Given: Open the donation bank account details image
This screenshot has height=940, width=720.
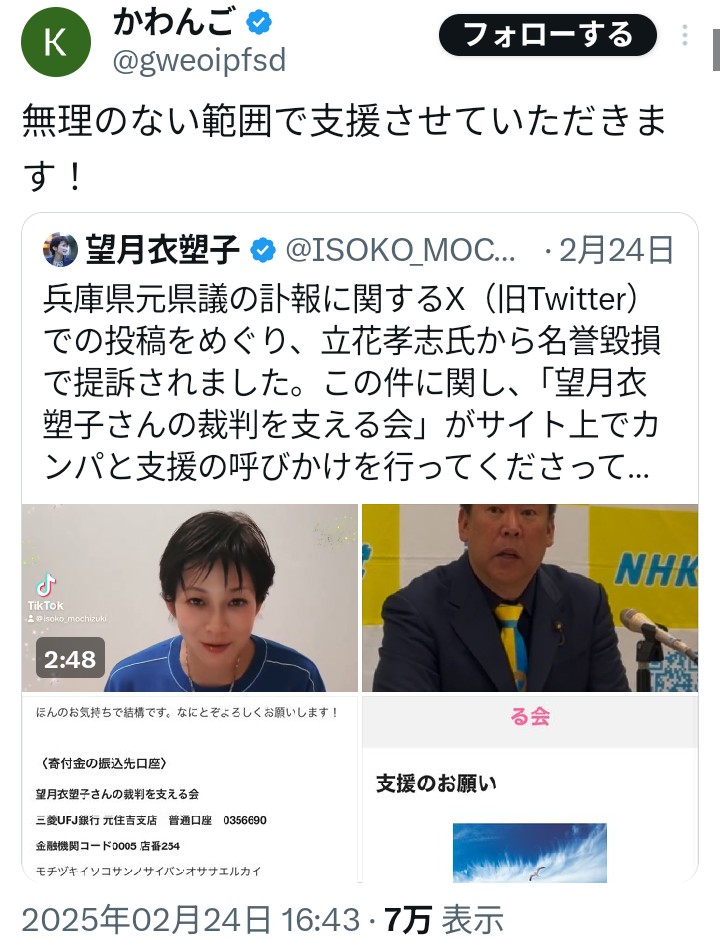Looking at the screenshot, I should point(189,789).
